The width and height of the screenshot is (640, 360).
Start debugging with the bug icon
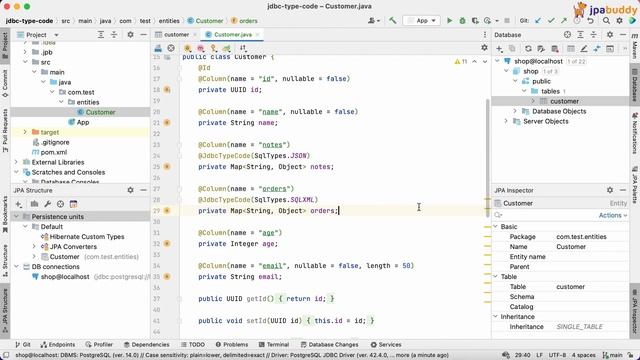click(x=462, y=20)
